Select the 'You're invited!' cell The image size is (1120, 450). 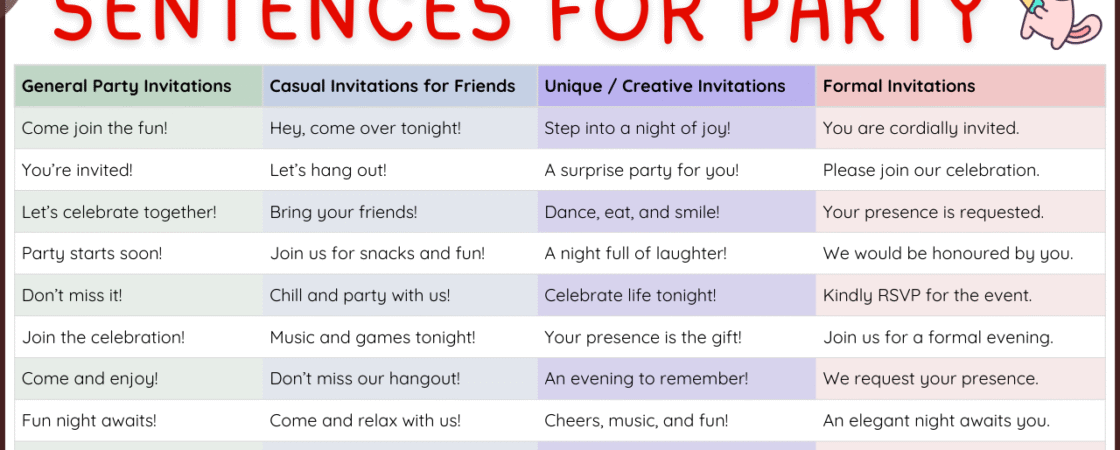(x=77, y=170)
